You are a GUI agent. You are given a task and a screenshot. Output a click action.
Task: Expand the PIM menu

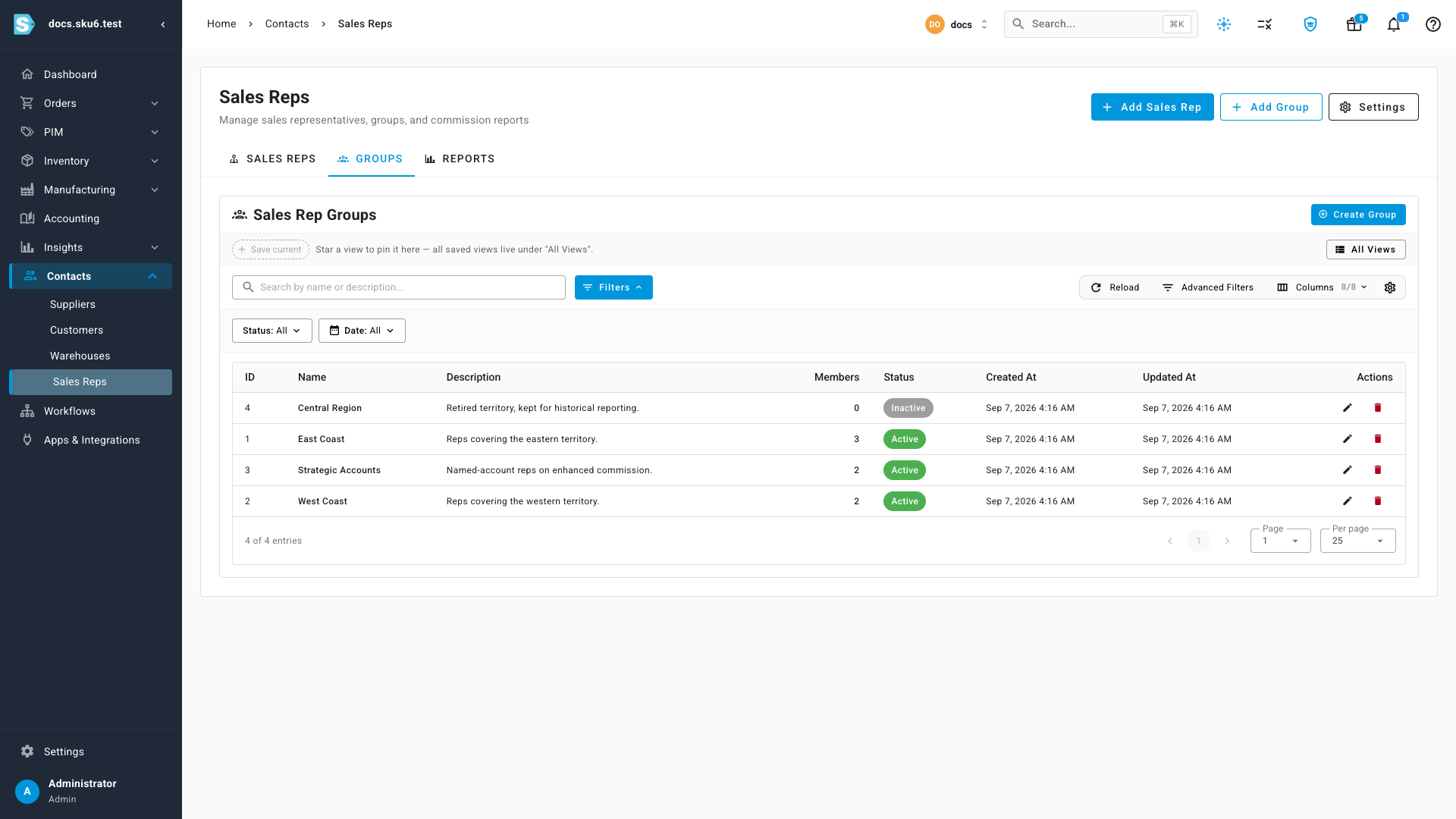(x=91, y=132)
